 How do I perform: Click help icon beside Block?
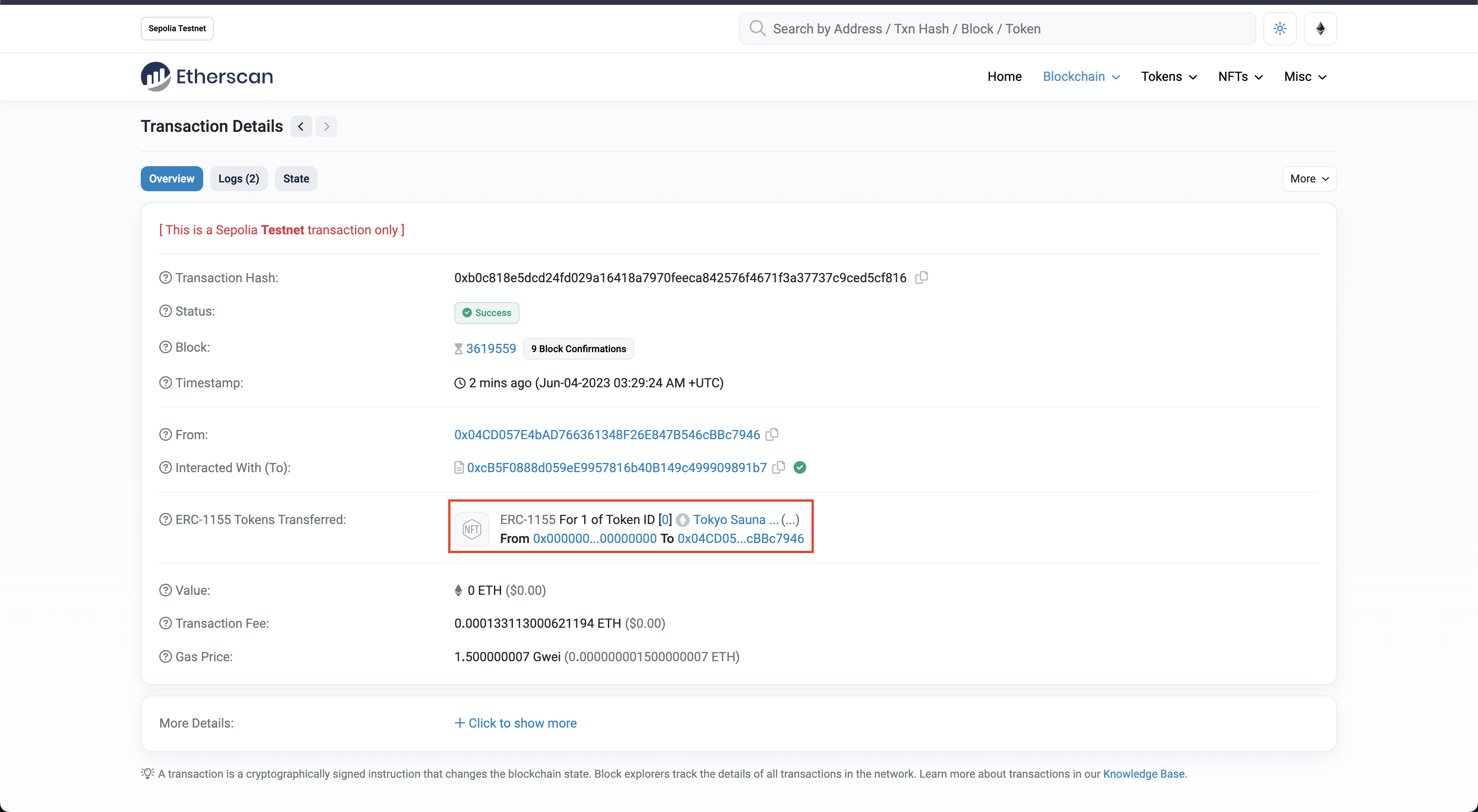click(165, 347)
